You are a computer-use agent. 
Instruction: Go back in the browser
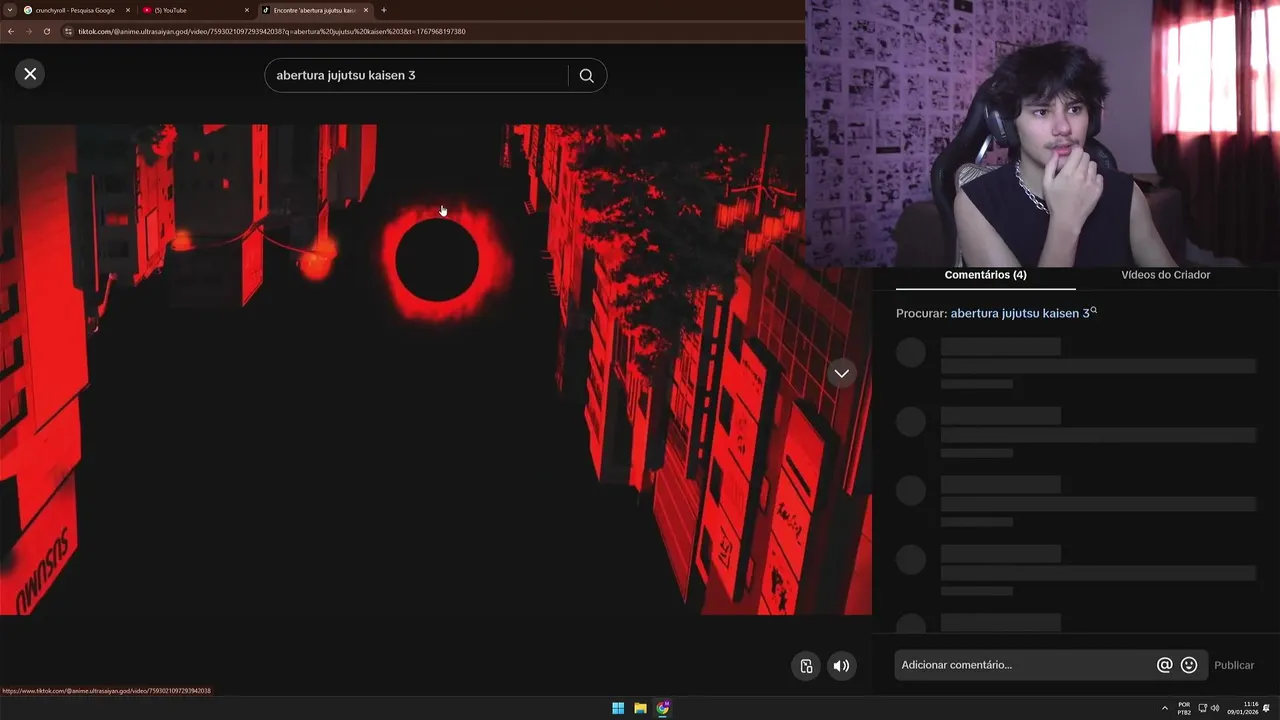11,31
